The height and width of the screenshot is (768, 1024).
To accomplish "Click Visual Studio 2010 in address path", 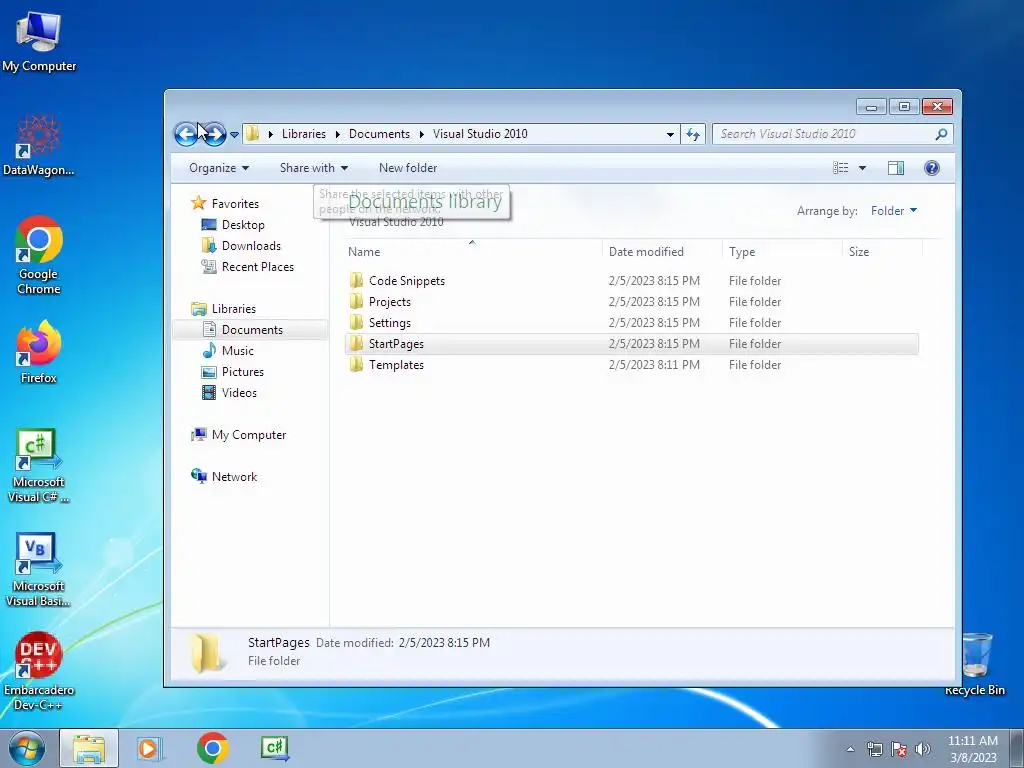I will click(480, 134).
